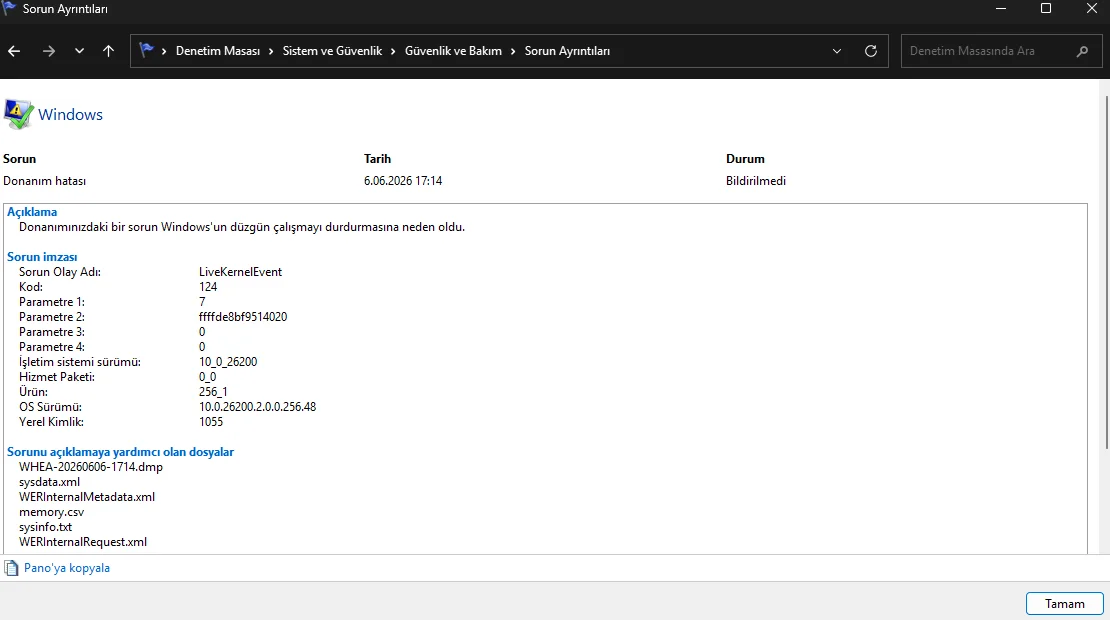Click the vertical scrollbar thumb
The image size is (1110, 620).
[x=1107, y=270]
